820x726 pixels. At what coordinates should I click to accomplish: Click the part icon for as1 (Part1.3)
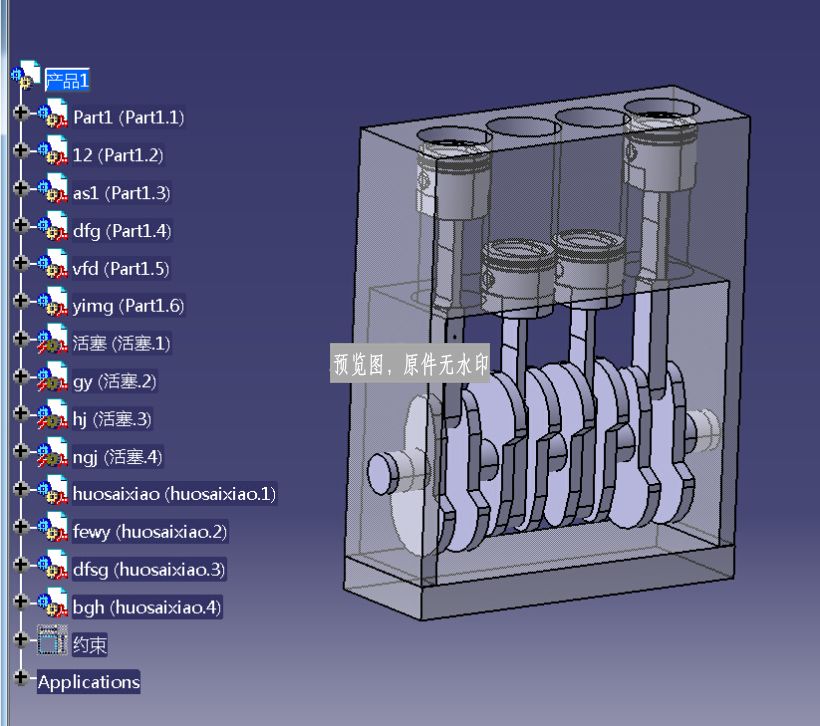pos(52,189)
